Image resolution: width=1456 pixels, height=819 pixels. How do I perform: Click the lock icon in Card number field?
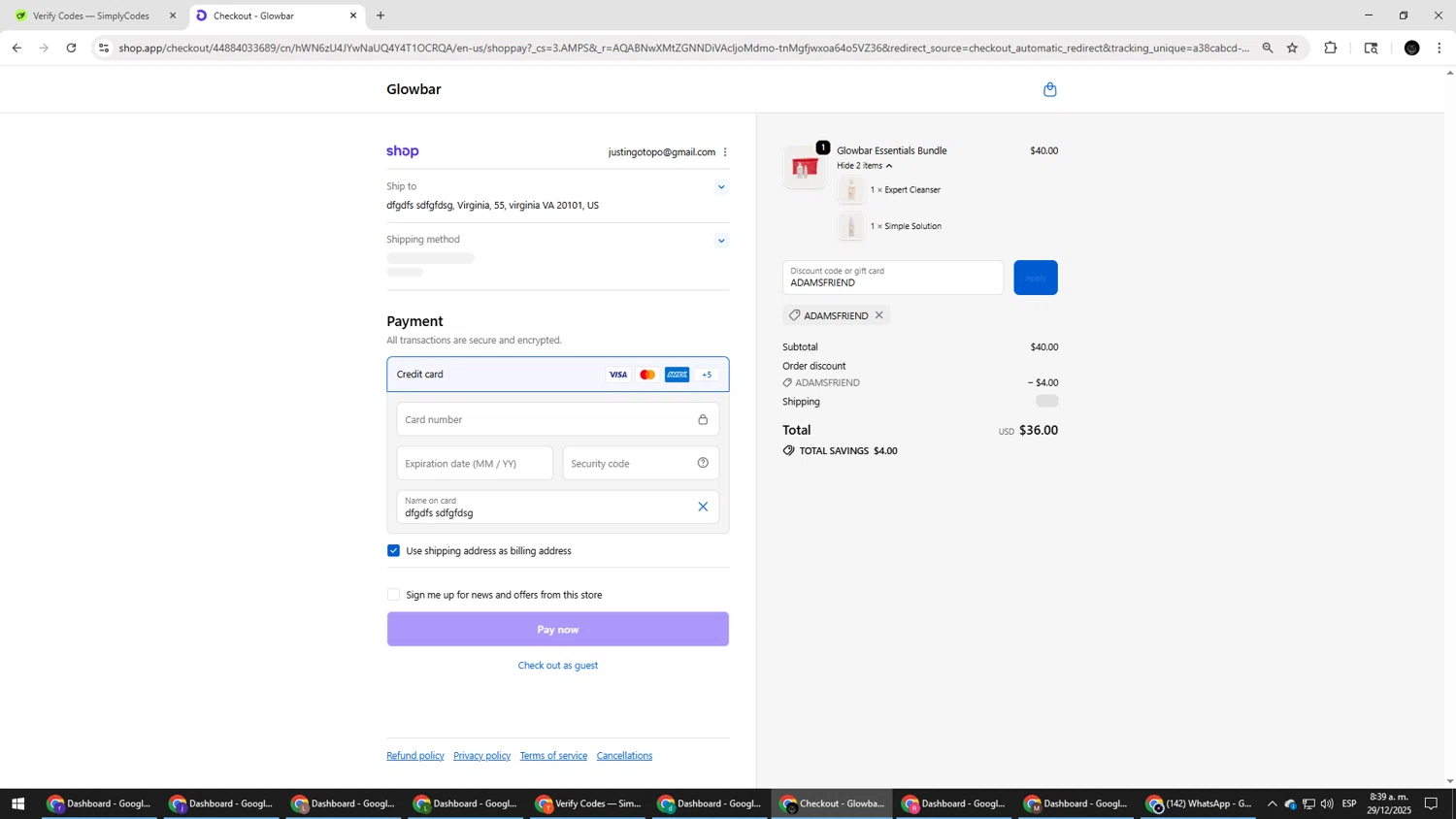point(703,420)
